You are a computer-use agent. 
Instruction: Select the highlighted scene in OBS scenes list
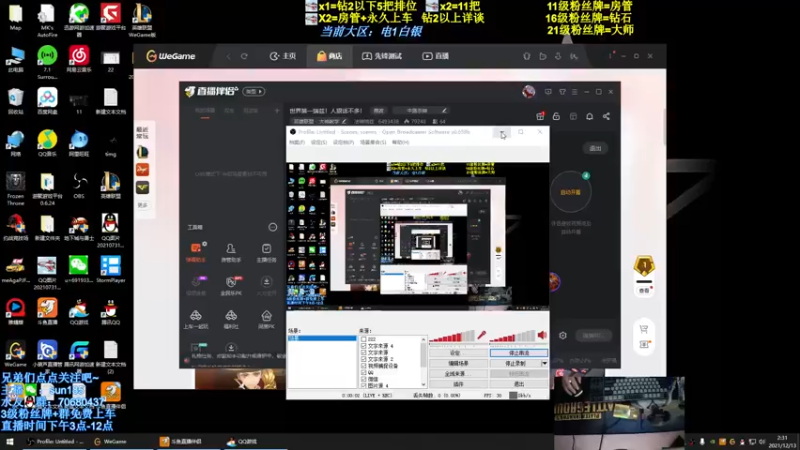pyautogui.click(x=322, y=338)
